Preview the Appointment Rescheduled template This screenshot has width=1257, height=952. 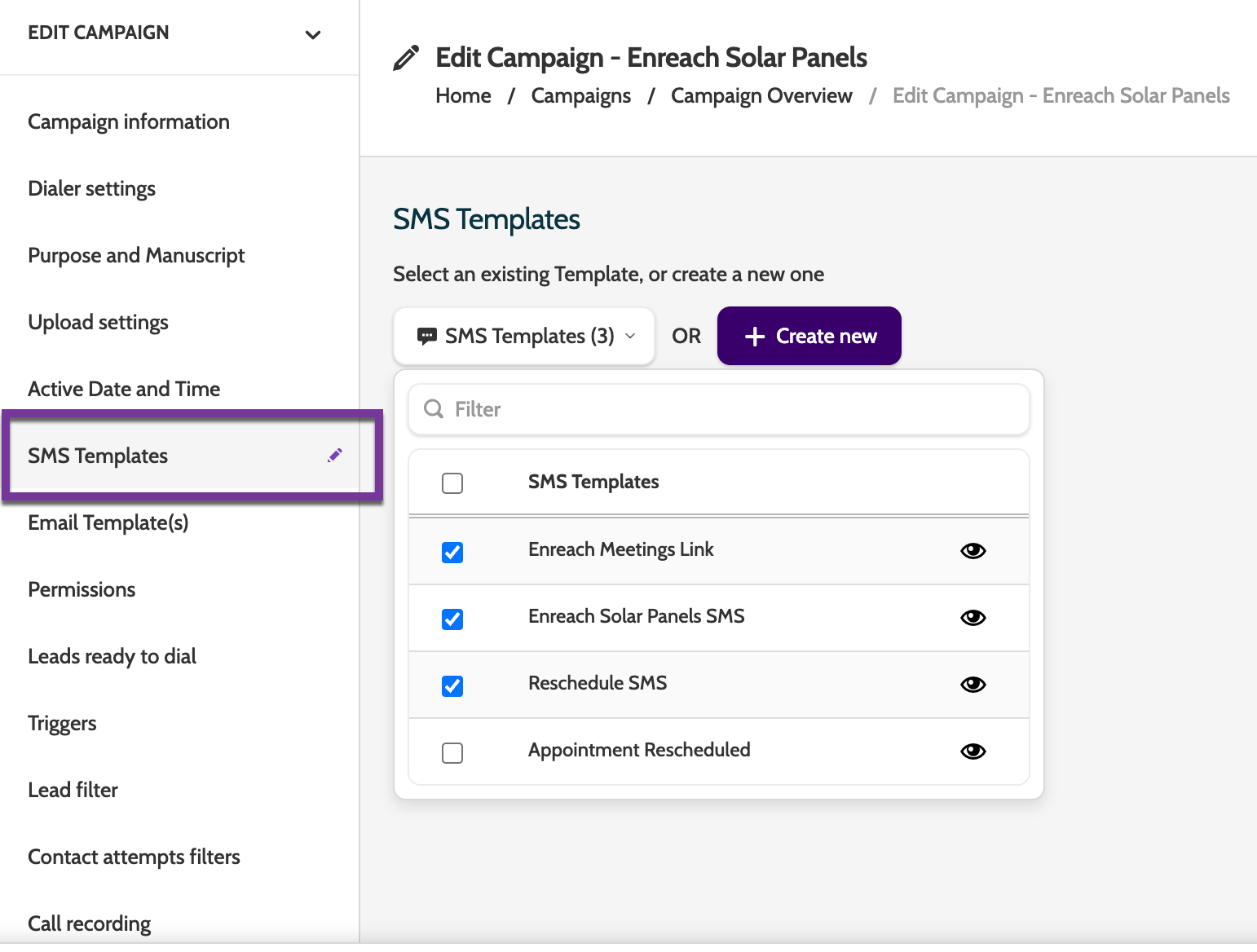click(x=973, y=751)
